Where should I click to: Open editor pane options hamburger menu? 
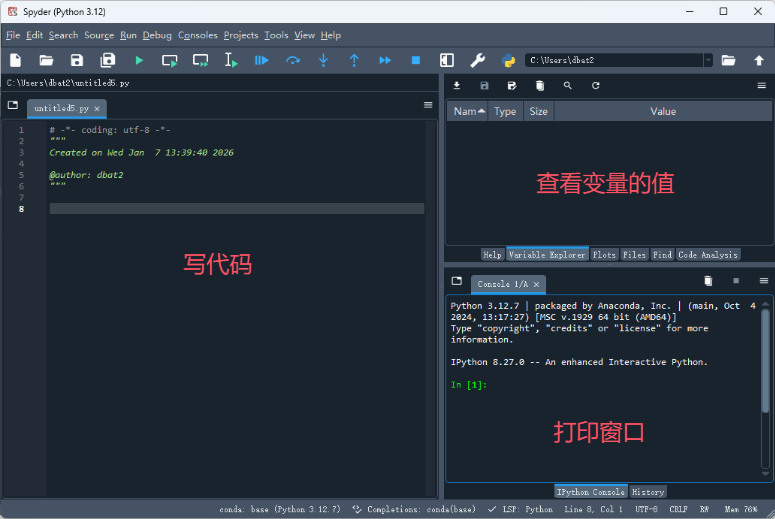(x=428, y=105)
